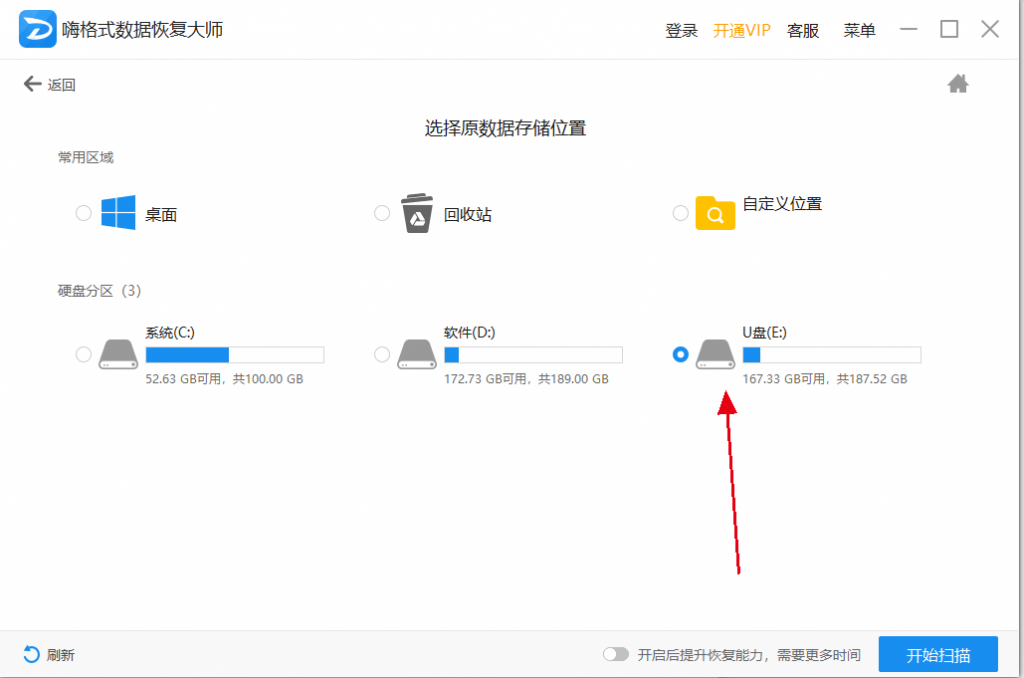Click the custom location folder icon
The width and height of the screenshot is (1024, 678).
coord(715,213)
